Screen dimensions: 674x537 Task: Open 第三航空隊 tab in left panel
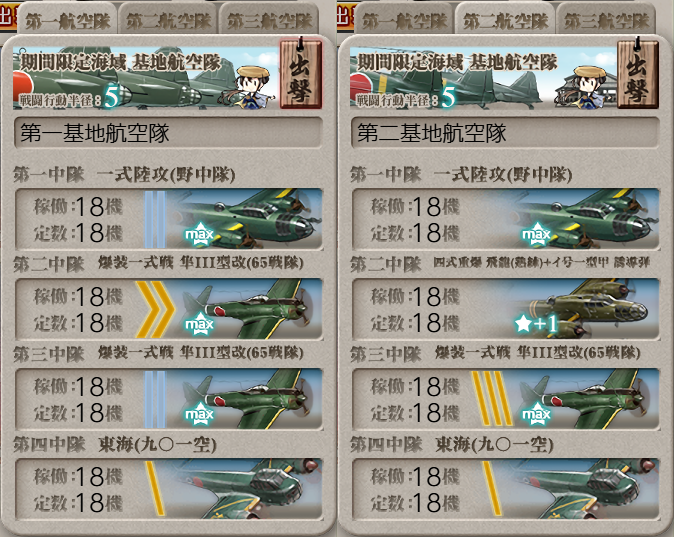(269, 20)
